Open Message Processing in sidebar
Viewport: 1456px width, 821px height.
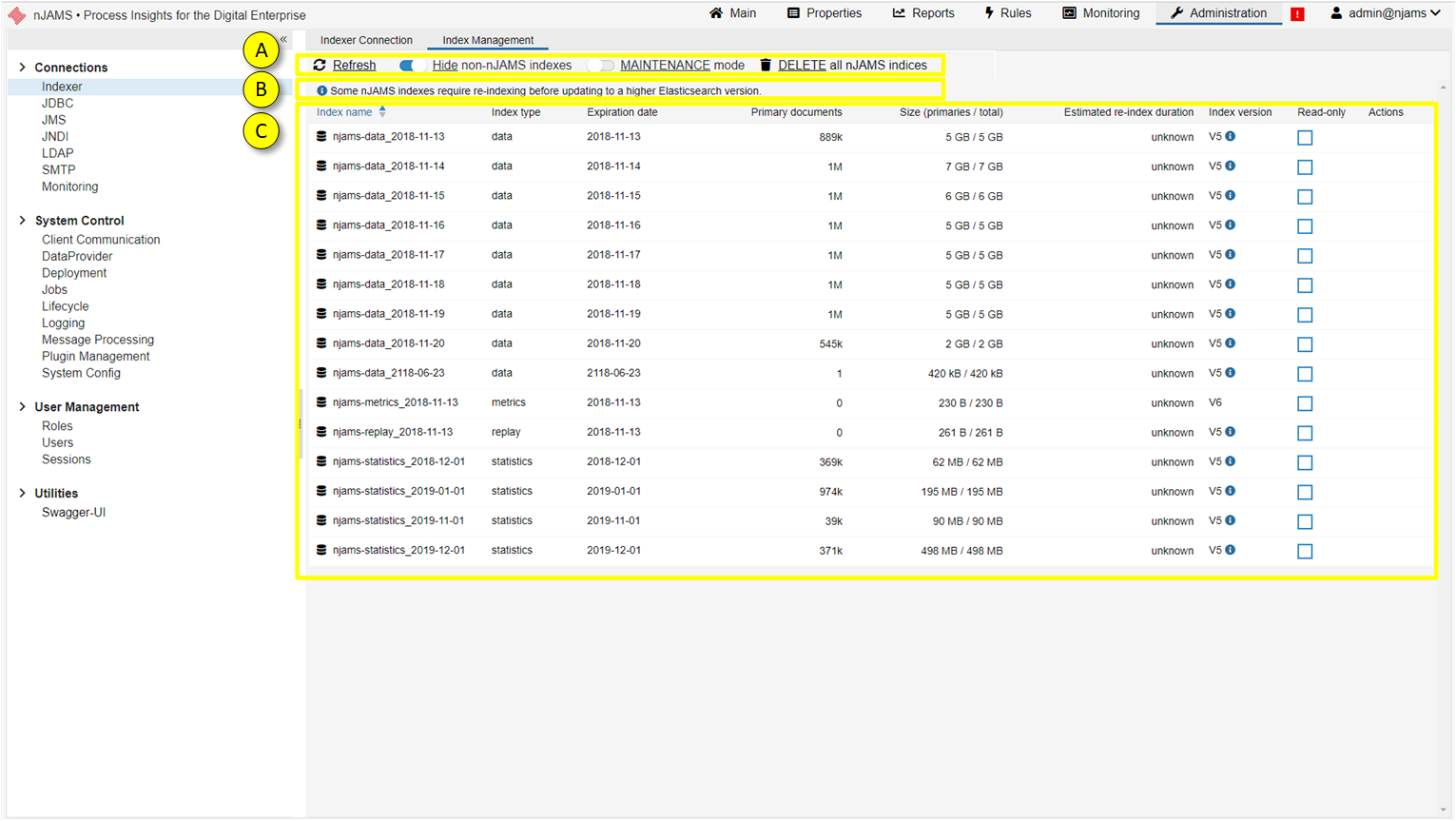[x=97, y=340]
